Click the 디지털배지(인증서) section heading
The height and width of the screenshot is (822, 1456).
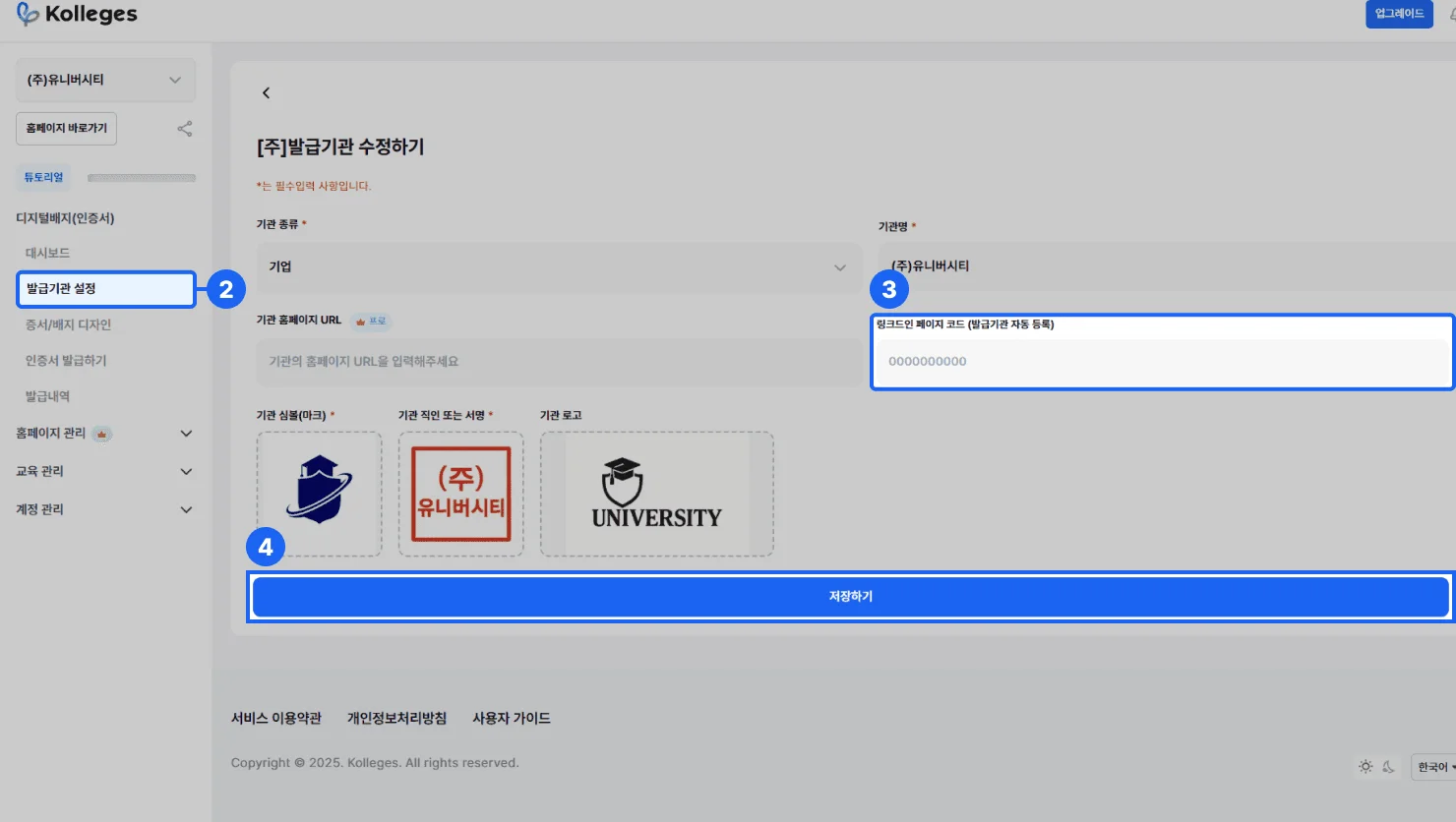[65, 218]
